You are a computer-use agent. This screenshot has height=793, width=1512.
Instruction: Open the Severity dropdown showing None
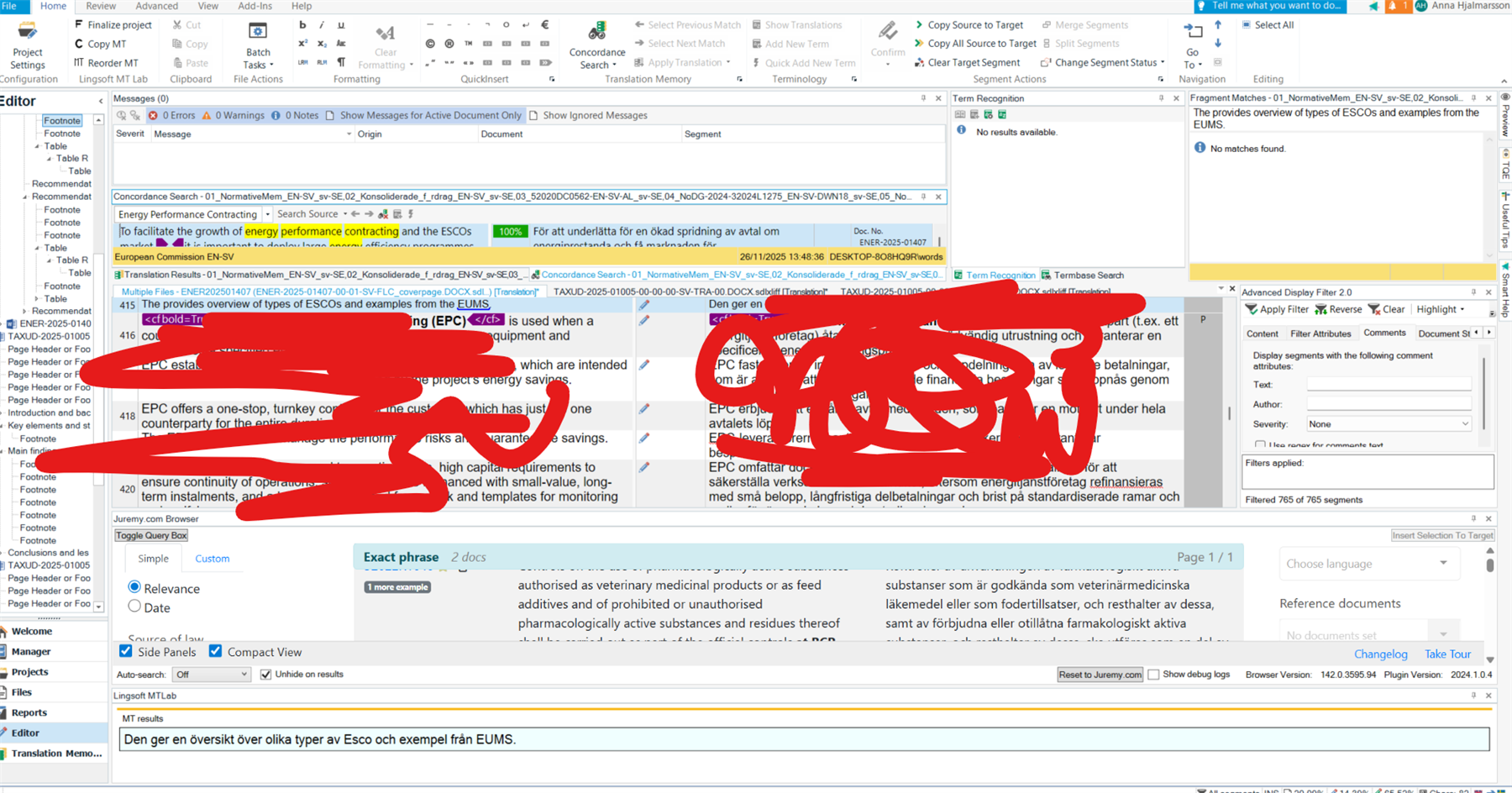coord(1389,423)
